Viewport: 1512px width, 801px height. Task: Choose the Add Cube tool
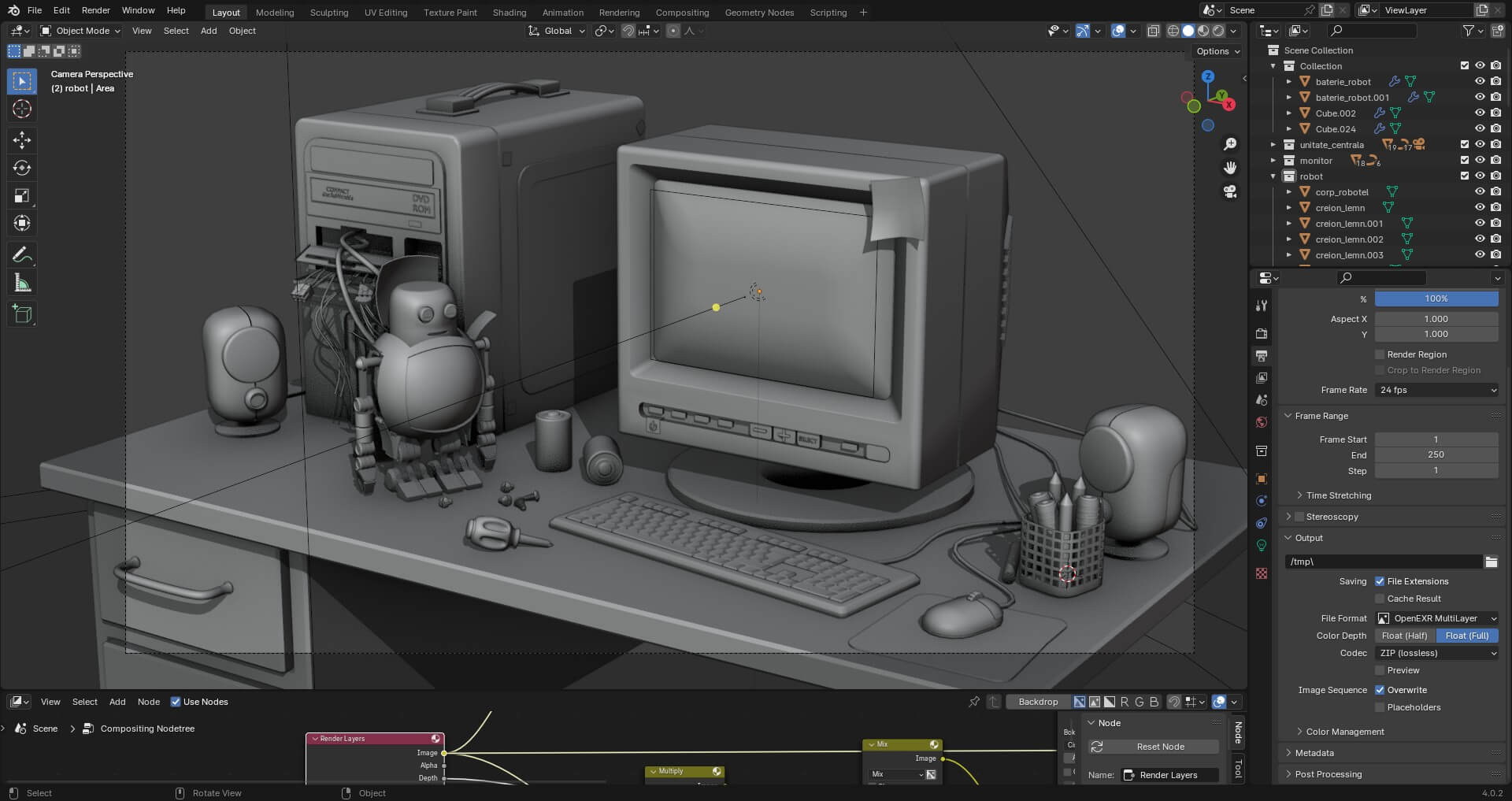coord(22,314)
